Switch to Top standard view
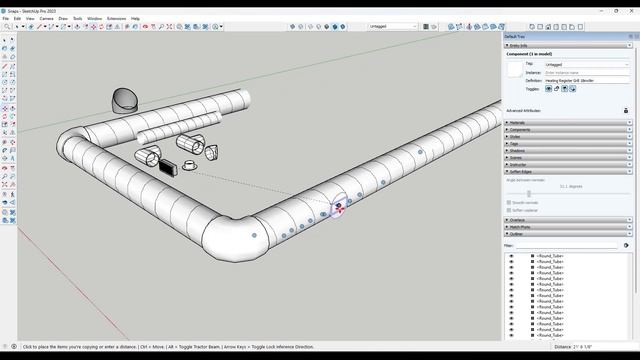This screenshot has height=360, width=640. point(540,27)
